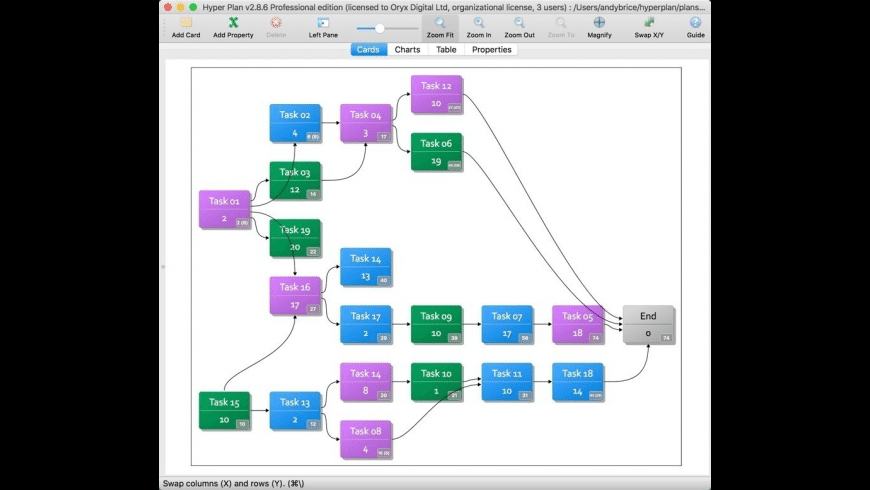Click the Zoom Out icon
The height and width of the screenshot is (490, 870).
519,23
